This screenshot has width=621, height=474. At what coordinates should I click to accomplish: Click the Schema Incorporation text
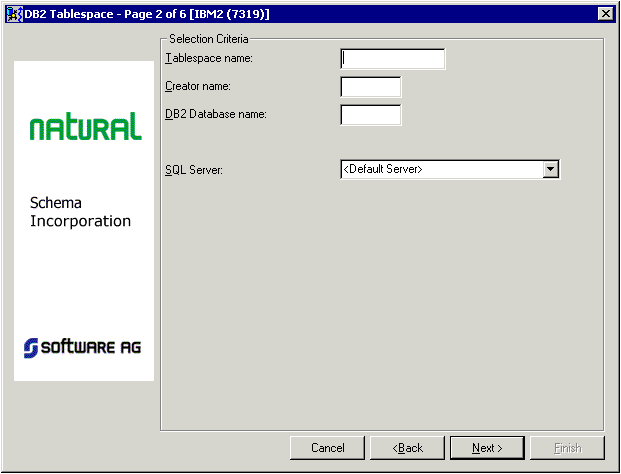click(80, 212)
